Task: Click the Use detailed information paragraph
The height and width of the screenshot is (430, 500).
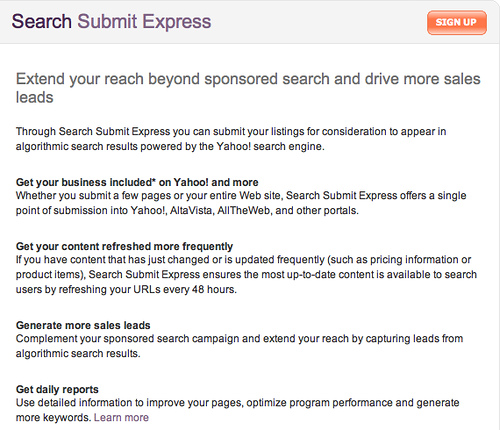Action: 237,410
